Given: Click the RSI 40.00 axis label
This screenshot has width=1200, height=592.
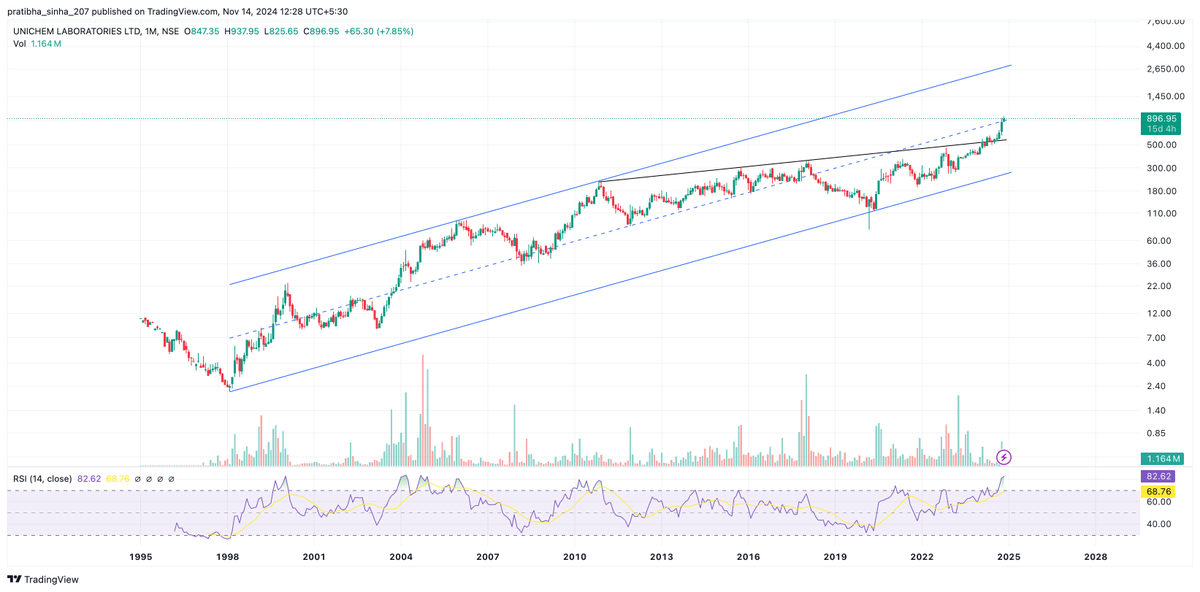Looking at the screenshot, I should click(x=1159, y=523).
